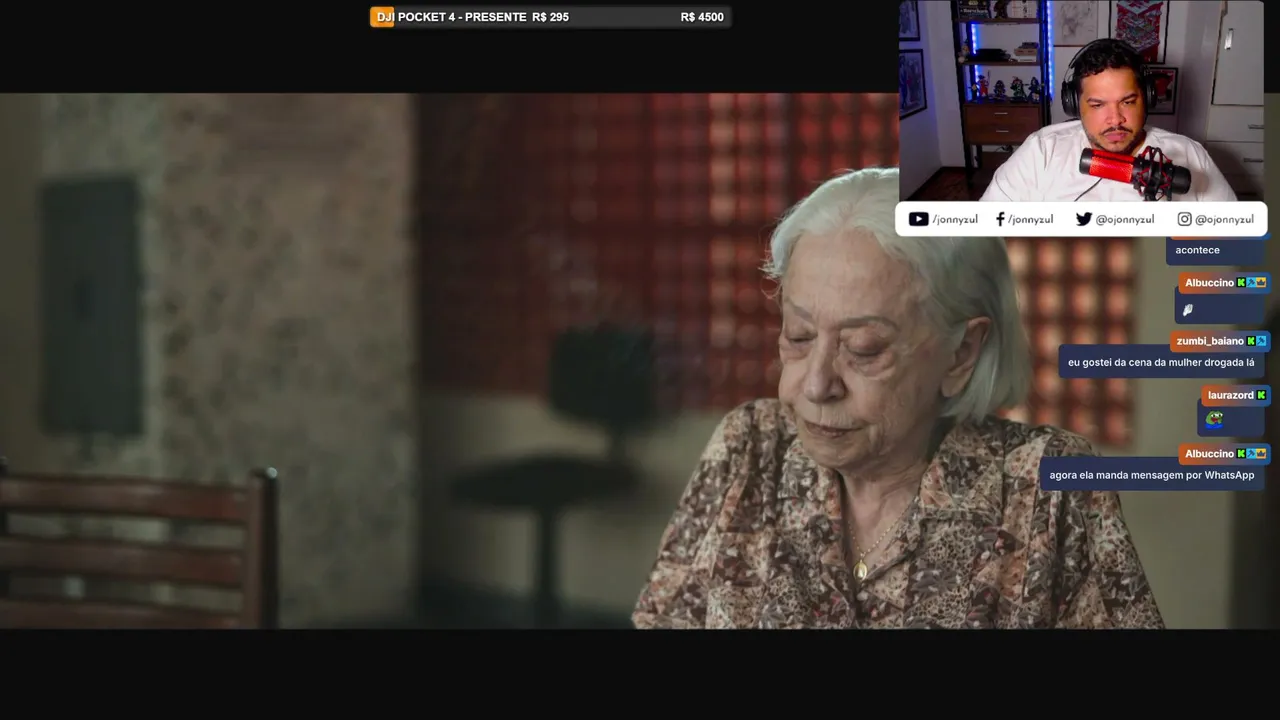Screen dimensions: 1280x720
Task: Click the white emoji in Albuccino's message
Action: coord(1188,310)
